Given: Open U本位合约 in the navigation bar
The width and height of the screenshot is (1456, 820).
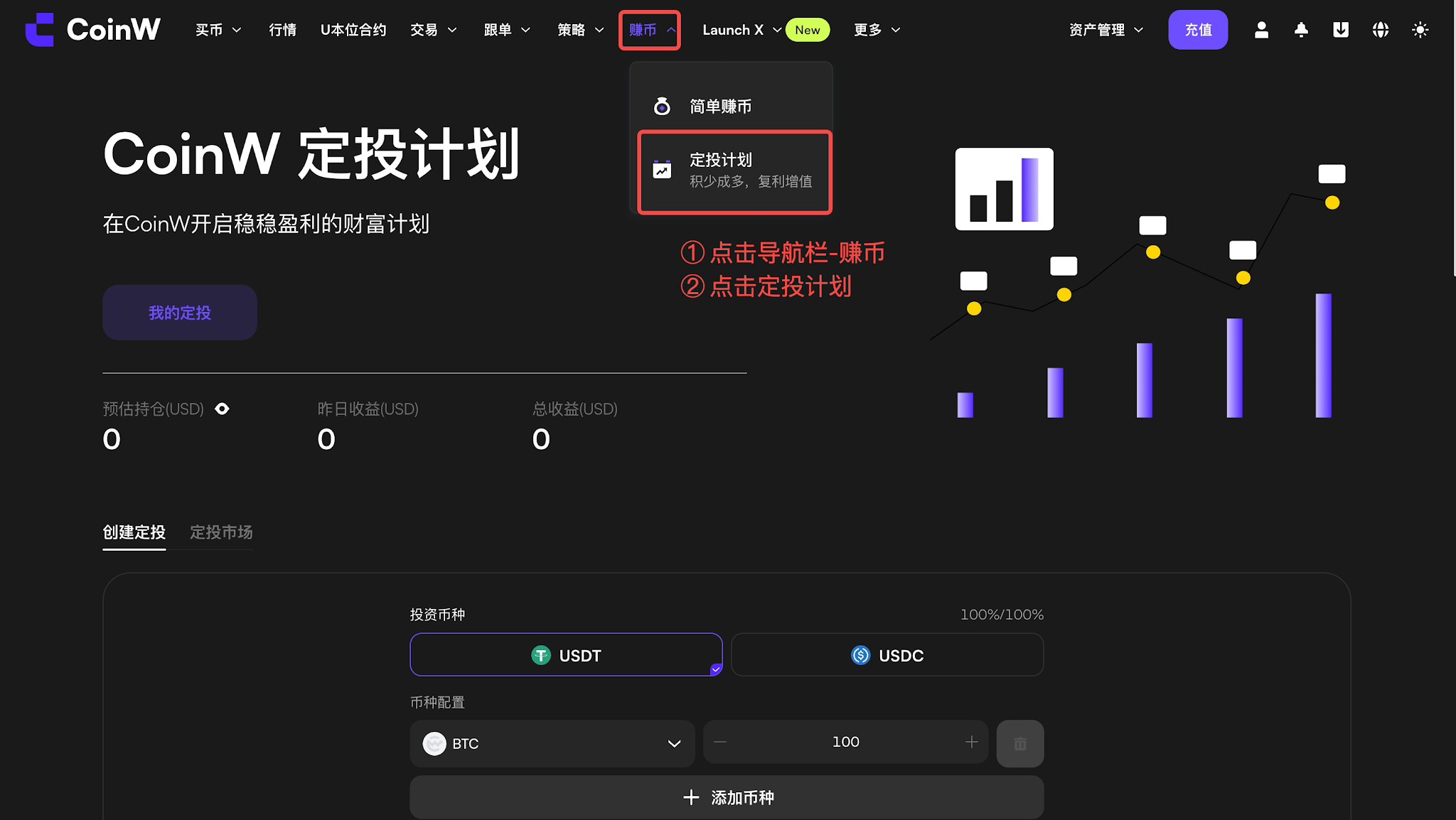Looking at the screenshot, I should [353, 30].
